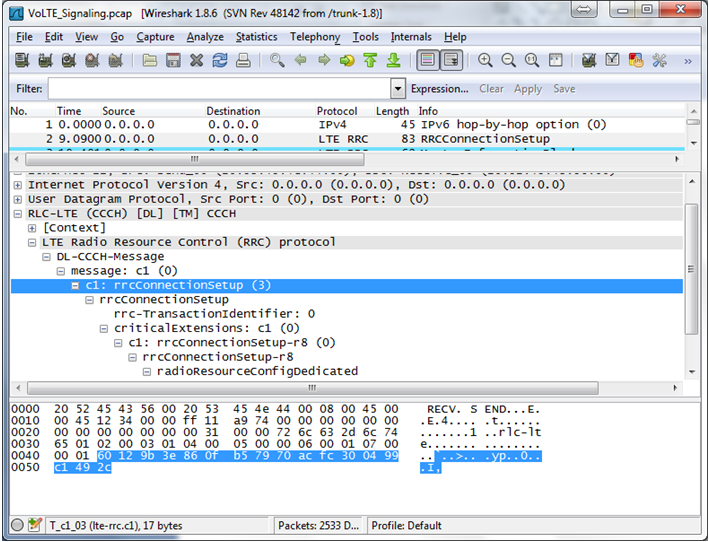Open the Tools menu

[365, 37]
